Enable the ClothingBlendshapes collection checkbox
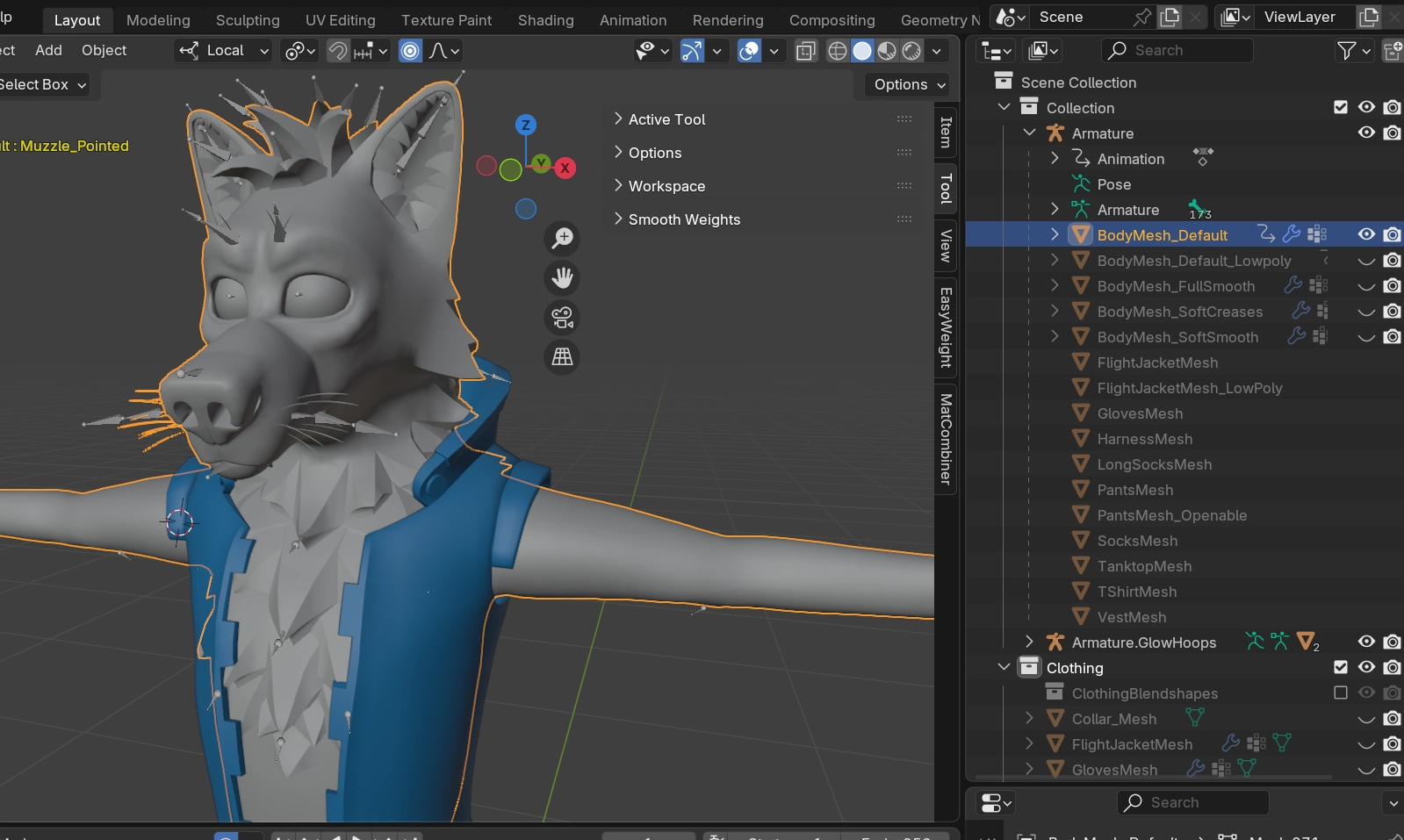1404x840 pixels. 1340,693
